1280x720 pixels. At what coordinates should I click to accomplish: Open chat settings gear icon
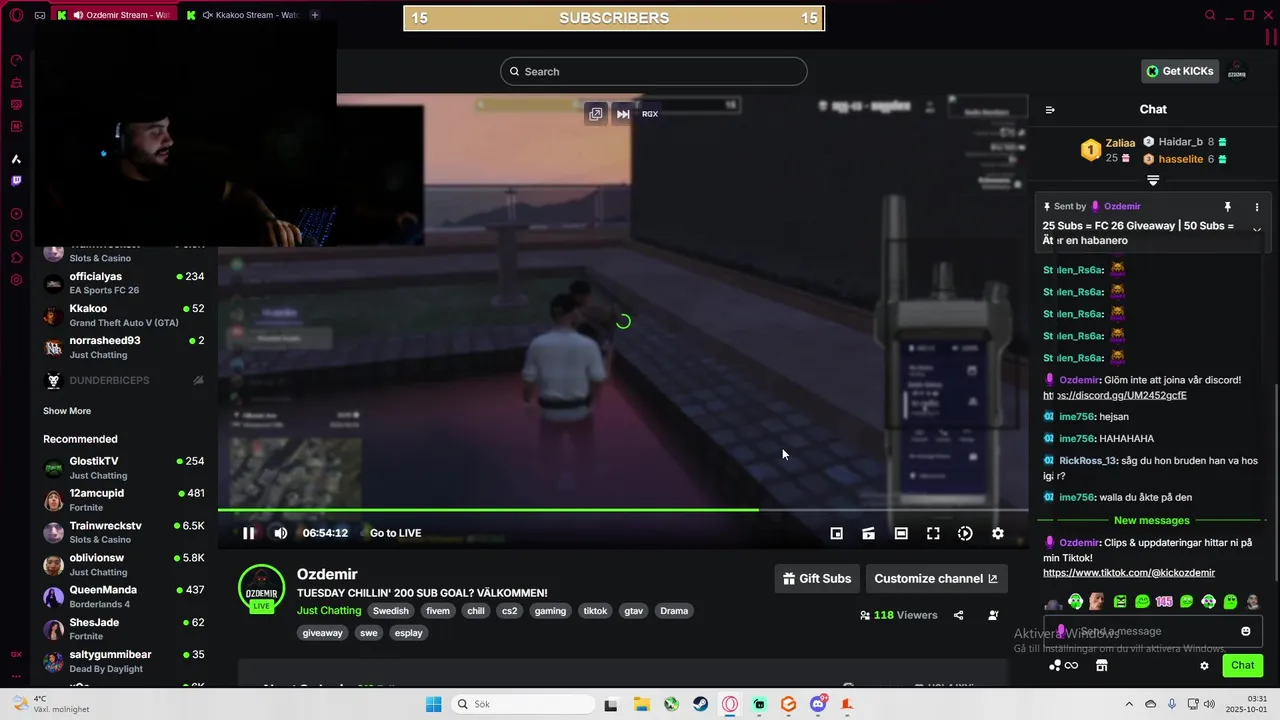1204,666
